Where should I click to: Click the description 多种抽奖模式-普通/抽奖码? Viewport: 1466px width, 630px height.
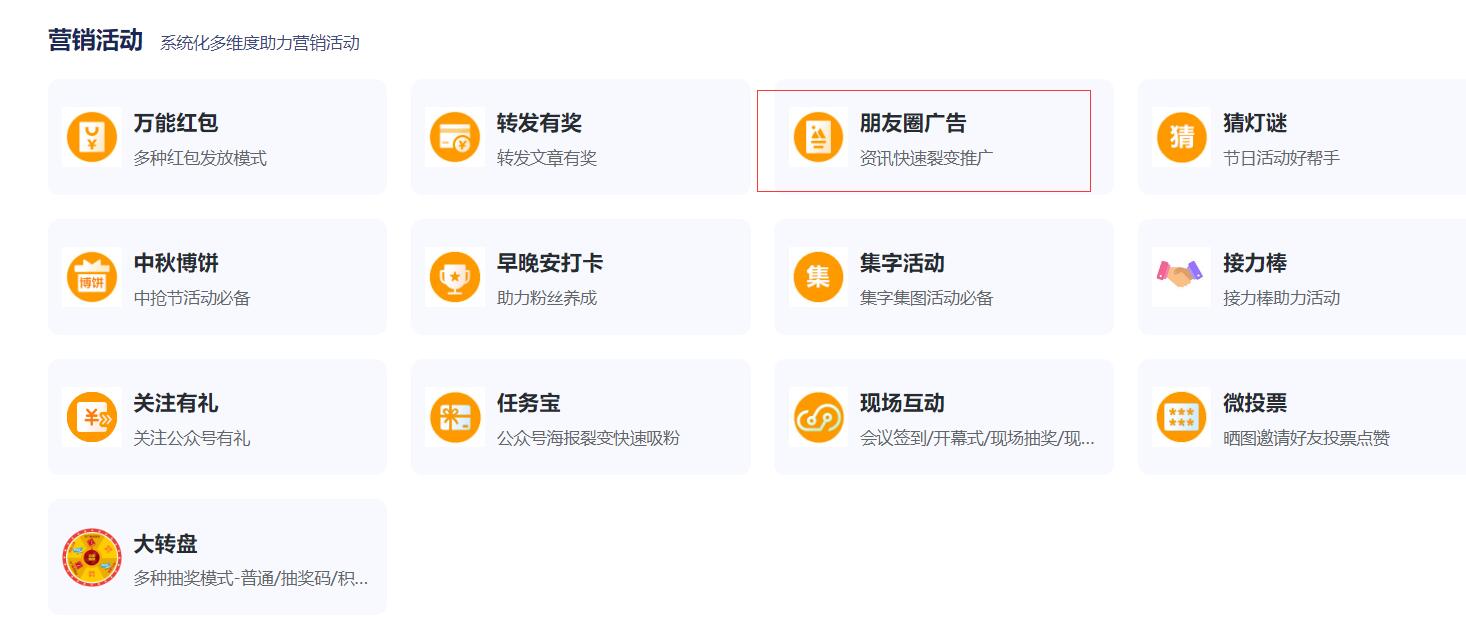point(251,579)
